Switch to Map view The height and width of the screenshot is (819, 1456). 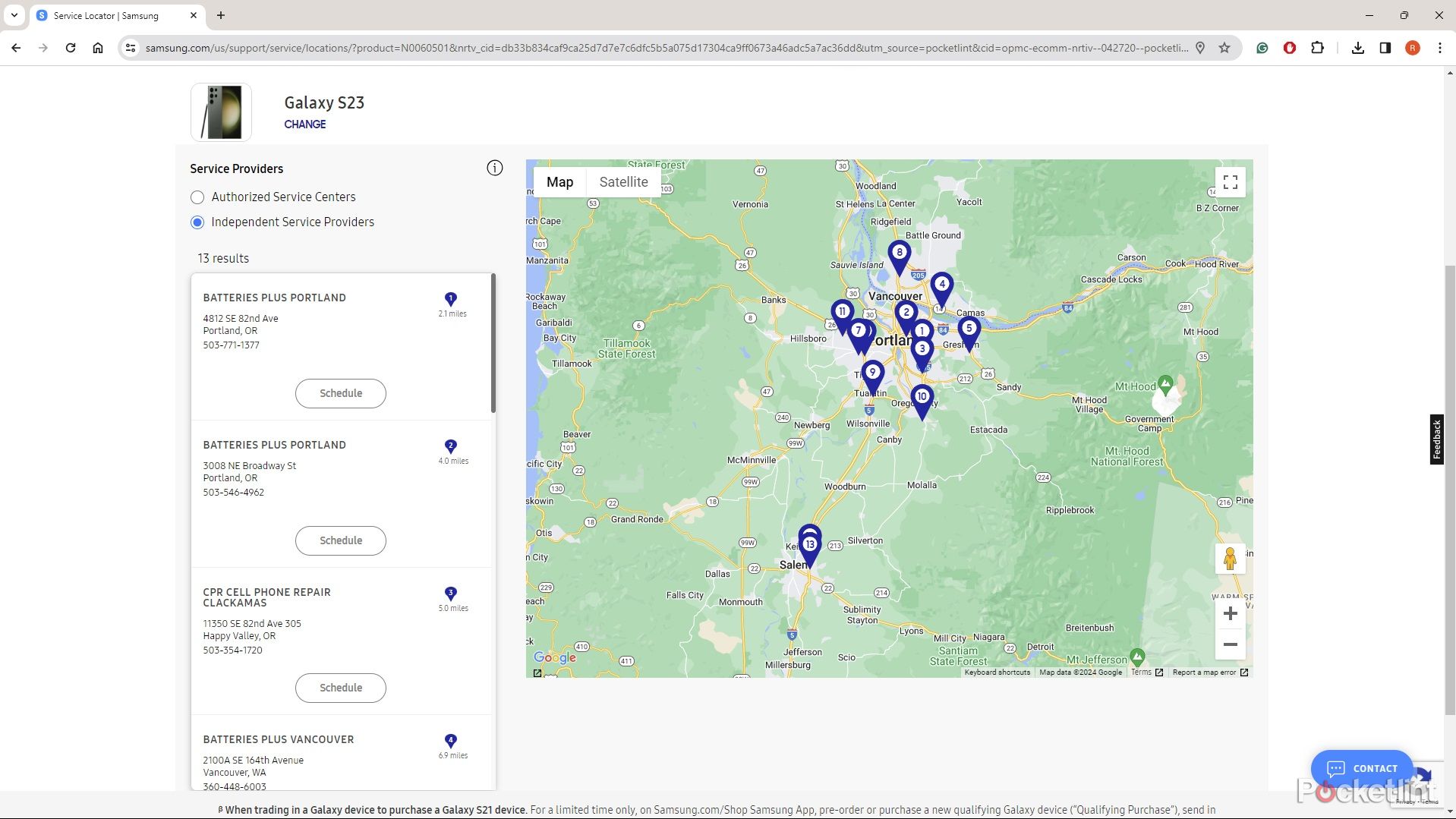tap(559, 182)
